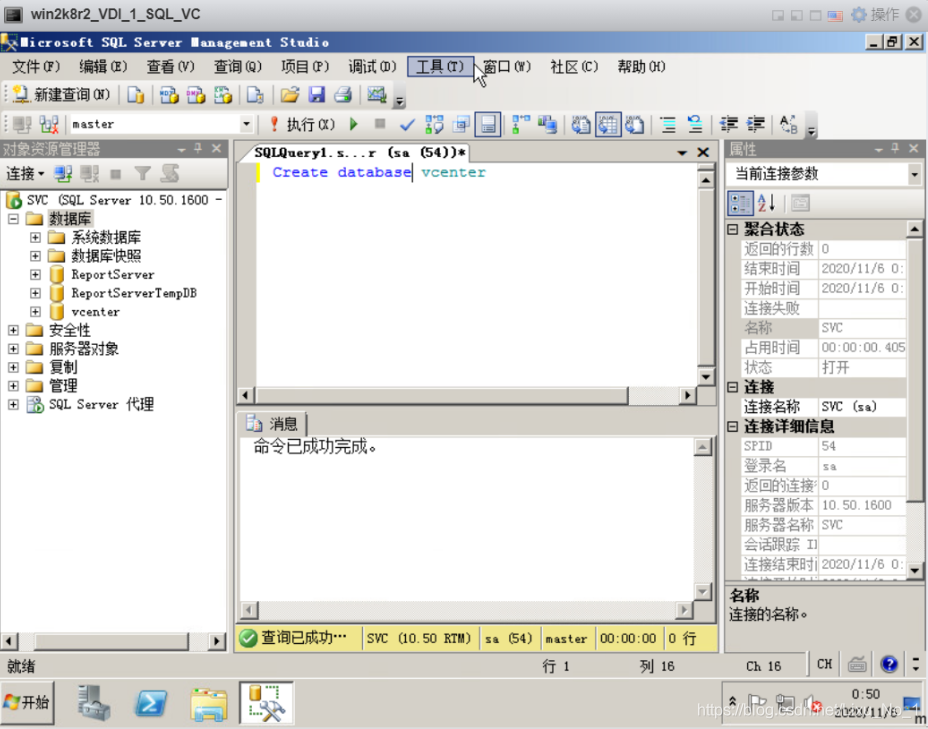Viewport: 928px width, 729px height.
Task: Click the Object Explorer horizontal scrollbar
Action: pos(111,640)
